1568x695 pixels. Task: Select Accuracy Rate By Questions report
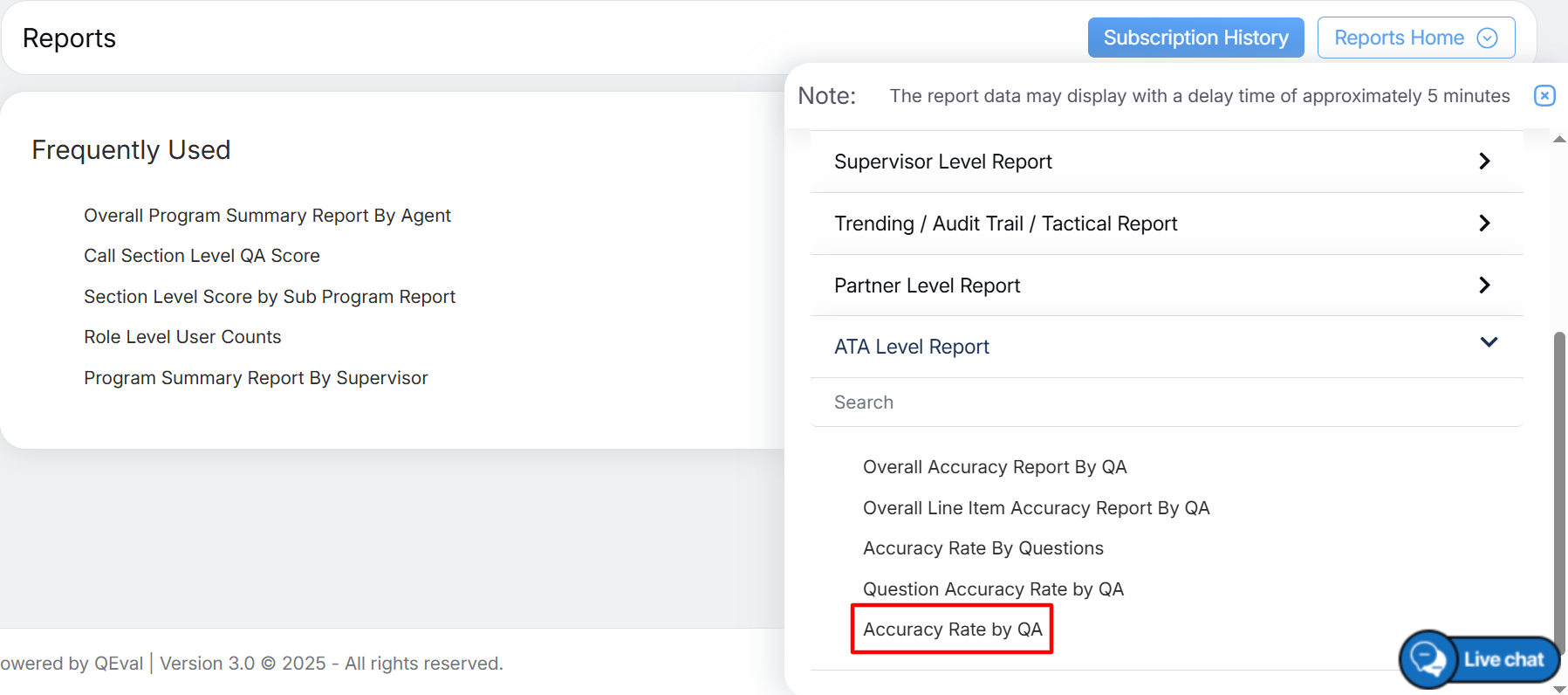point(983,548)
